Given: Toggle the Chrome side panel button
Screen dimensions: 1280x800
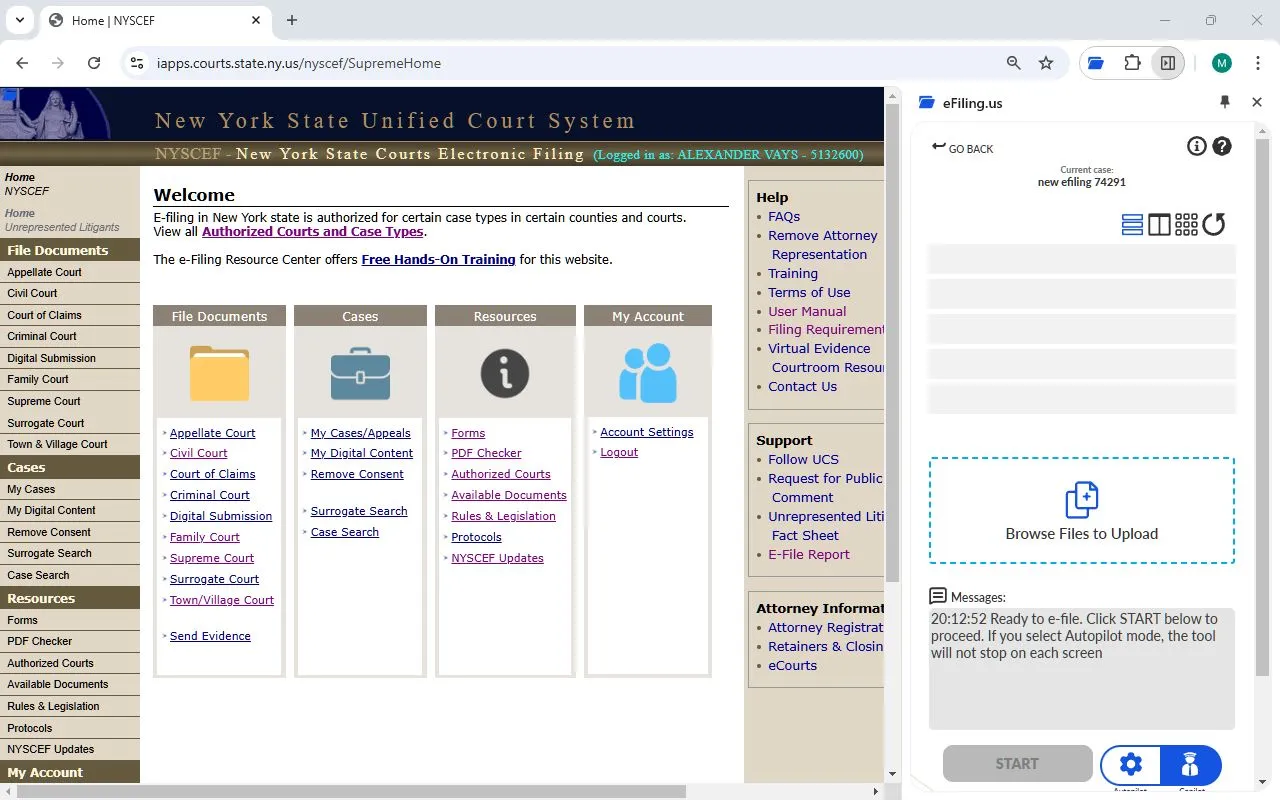Looking at the screenshot, I should [1167, 63].
